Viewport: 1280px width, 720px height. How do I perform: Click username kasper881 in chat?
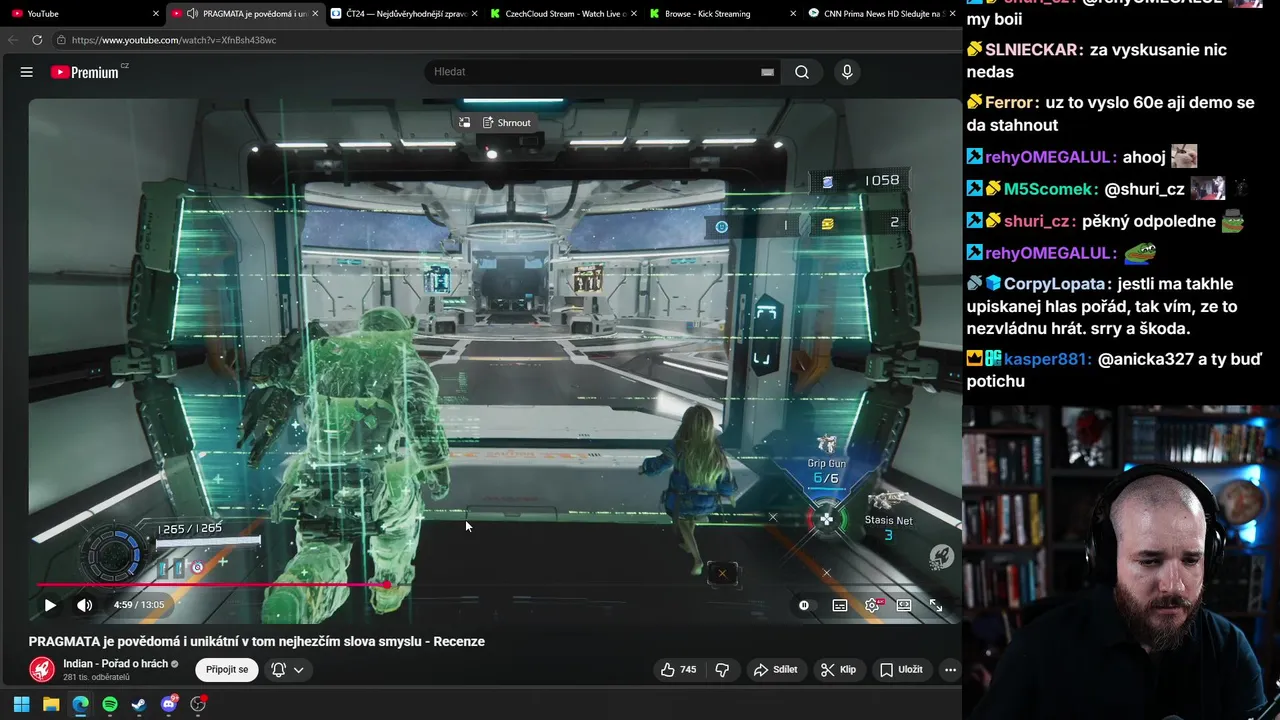pyautogui.click(x=1047, y=359)
